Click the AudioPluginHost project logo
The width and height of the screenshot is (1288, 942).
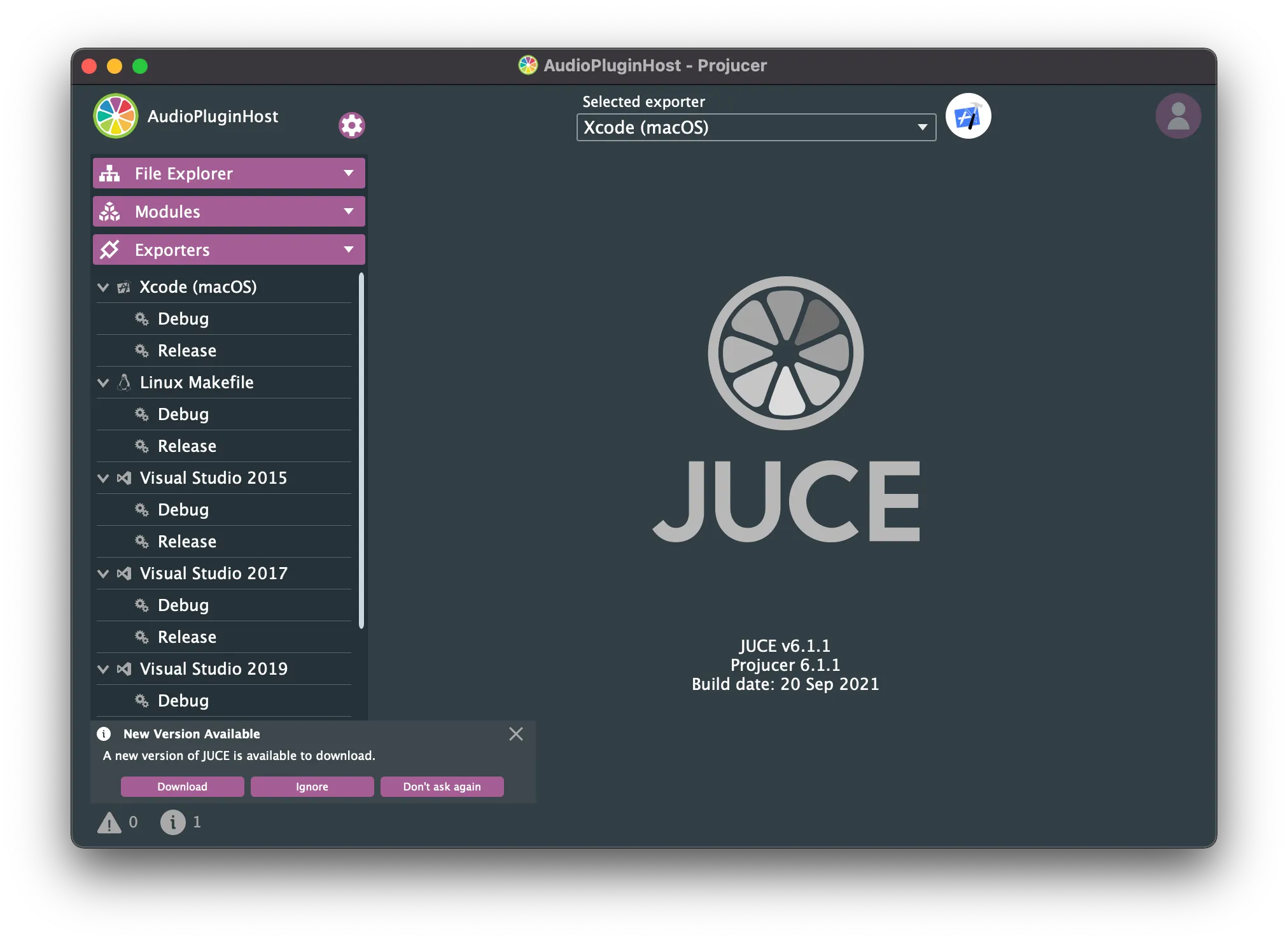116,116
